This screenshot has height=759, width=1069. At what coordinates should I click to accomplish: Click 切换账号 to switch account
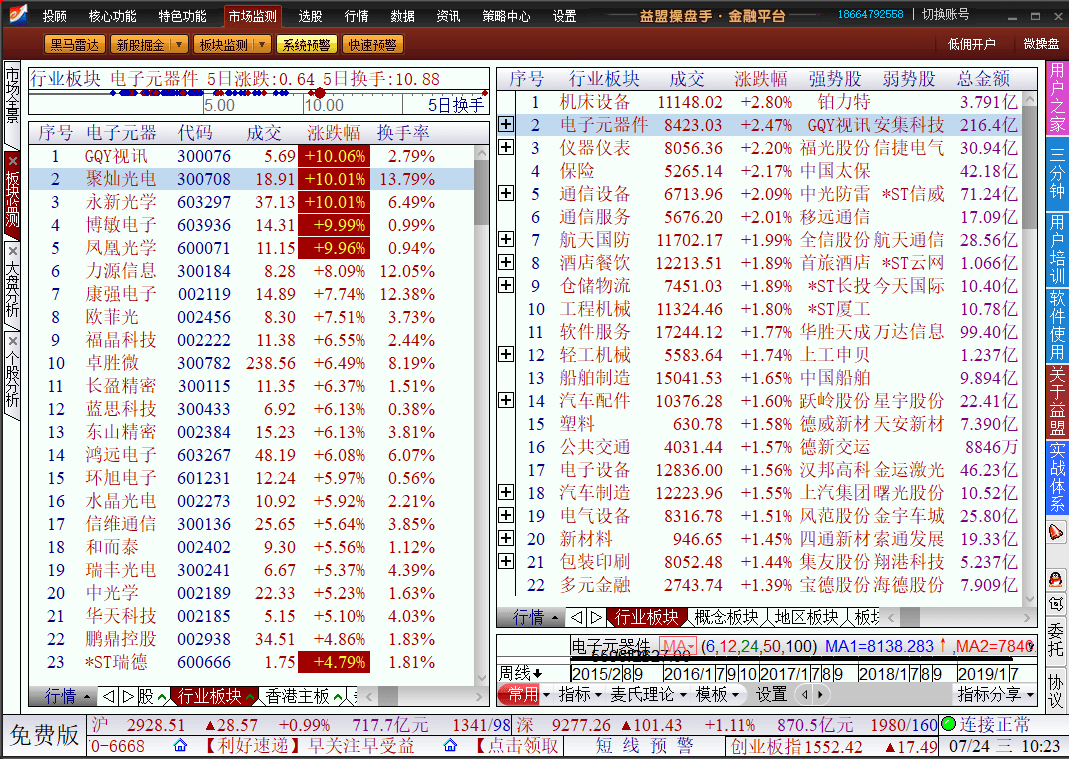point(946,14)
